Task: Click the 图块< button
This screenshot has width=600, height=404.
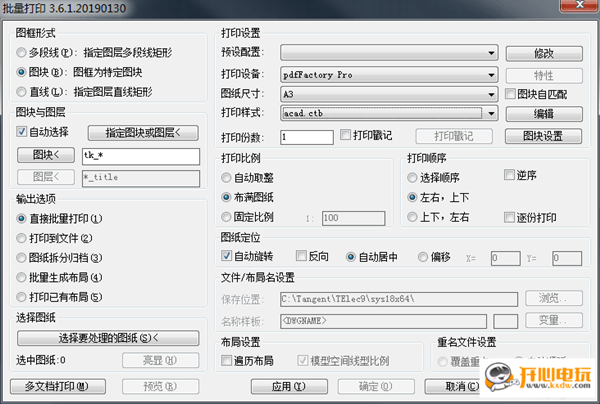Action: [46, 155]
